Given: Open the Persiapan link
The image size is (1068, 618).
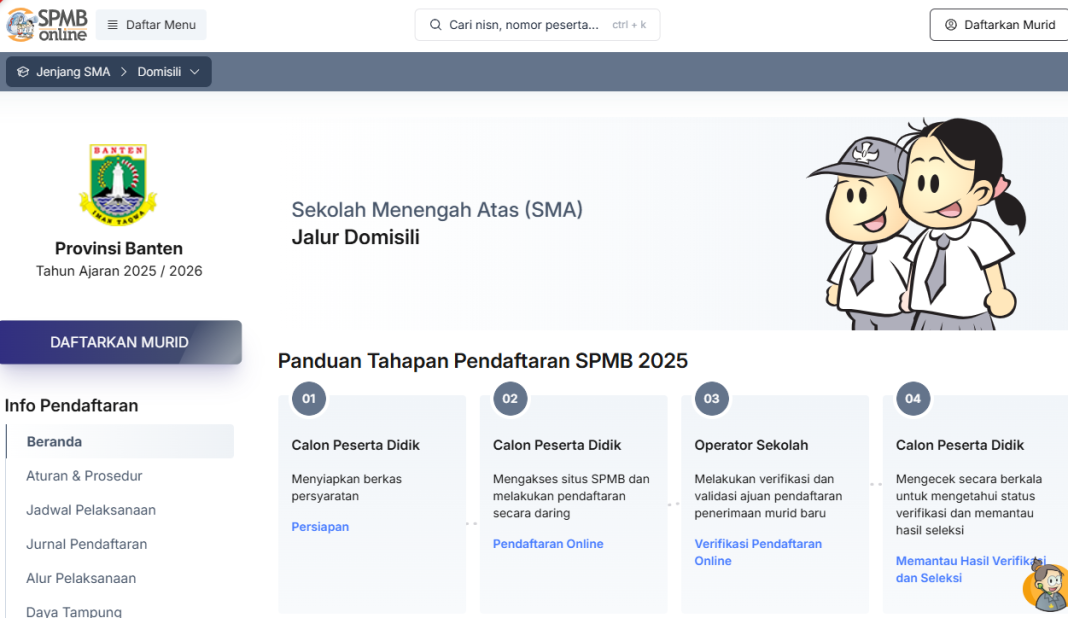Looking at the screenshot, I should (x=320, y=526).
